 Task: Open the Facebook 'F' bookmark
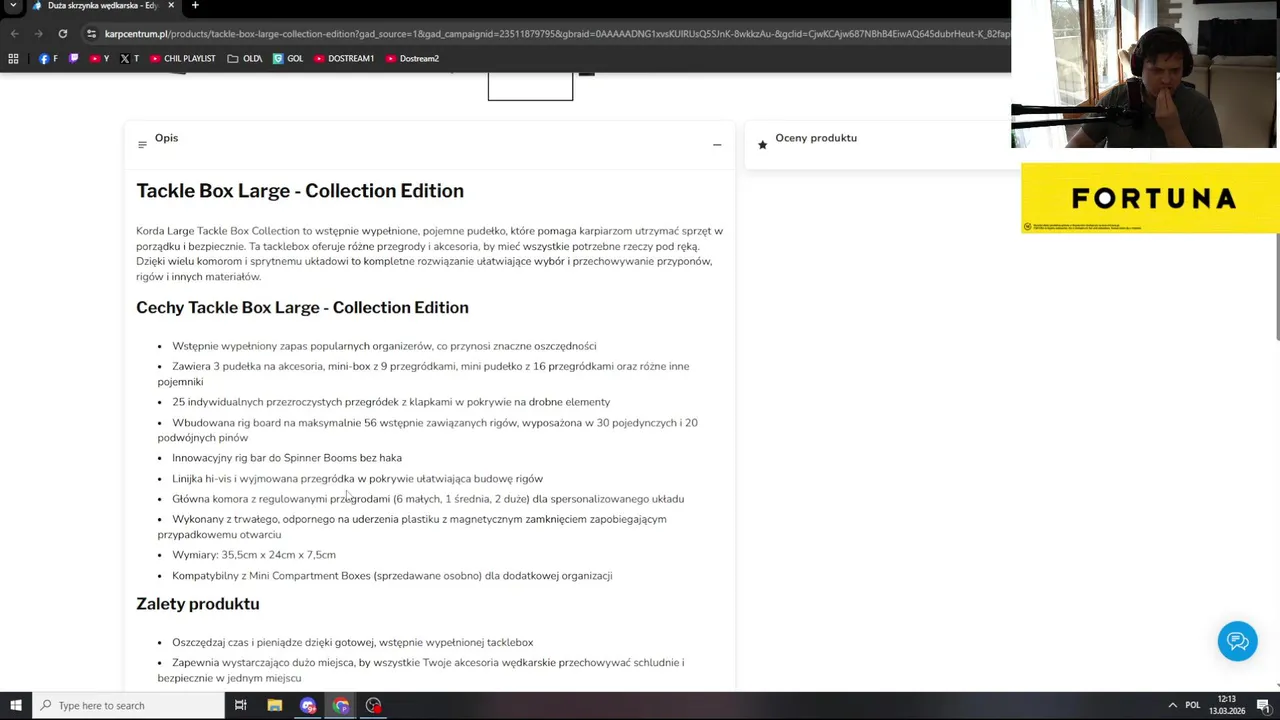48,59
